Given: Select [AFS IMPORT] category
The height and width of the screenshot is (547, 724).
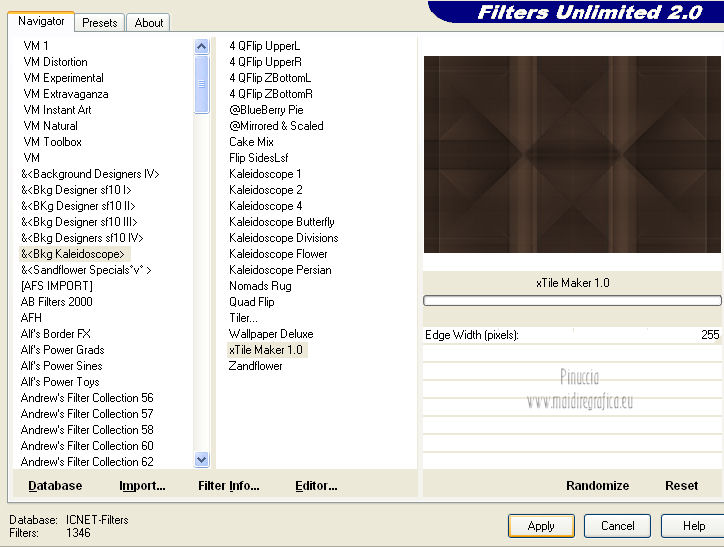Looking at the screenshot, I should (57, 286).
